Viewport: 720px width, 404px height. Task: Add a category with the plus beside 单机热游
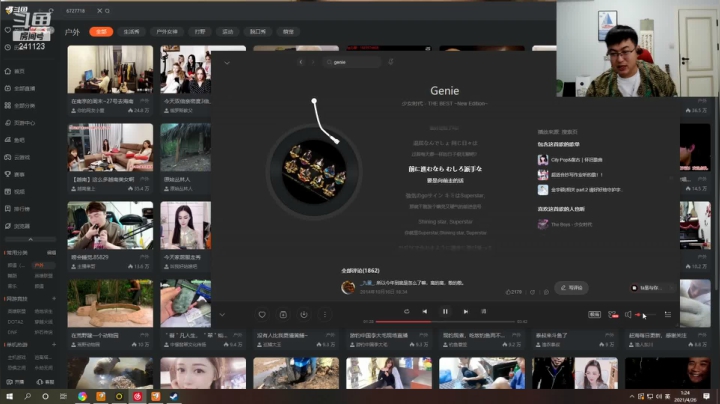[x=54, y=344]
